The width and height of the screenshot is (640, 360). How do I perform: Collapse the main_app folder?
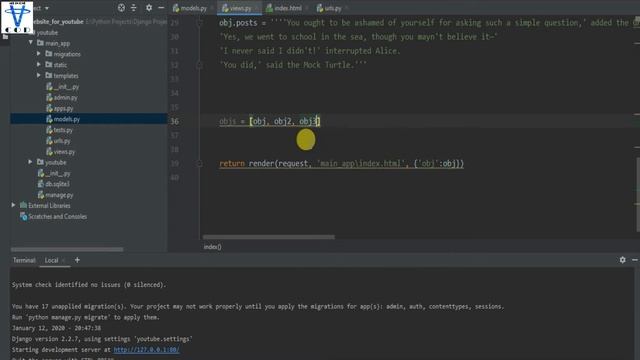pos(31,42)
